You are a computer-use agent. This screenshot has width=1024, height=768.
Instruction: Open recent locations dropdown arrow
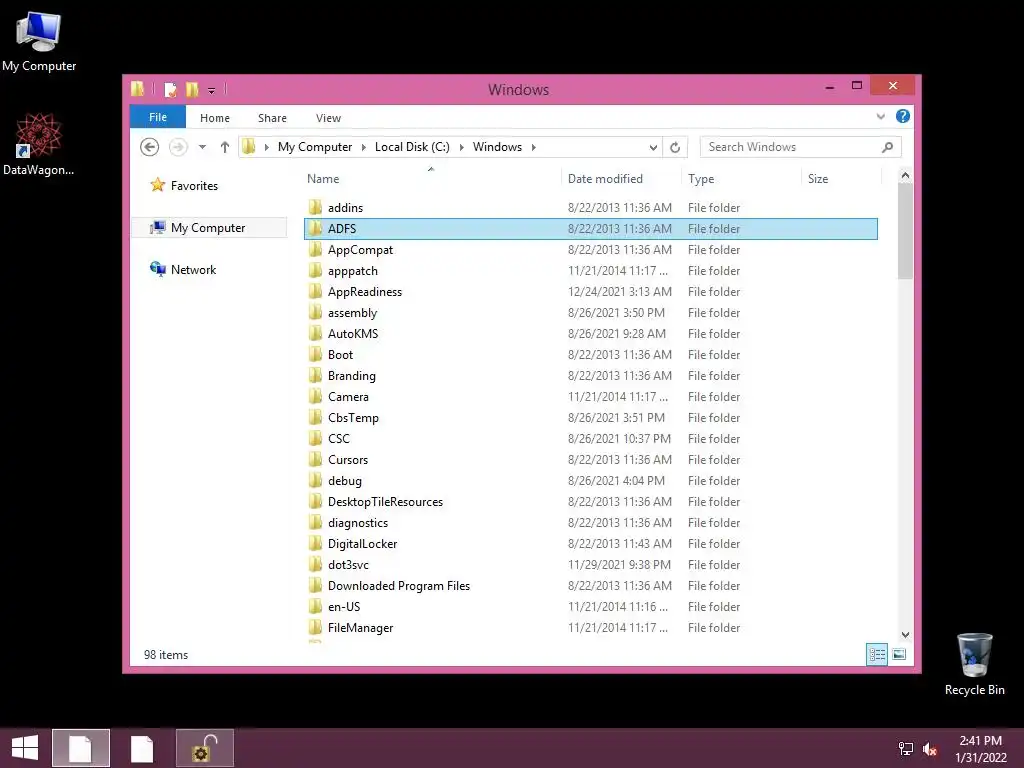coord(202,147)
